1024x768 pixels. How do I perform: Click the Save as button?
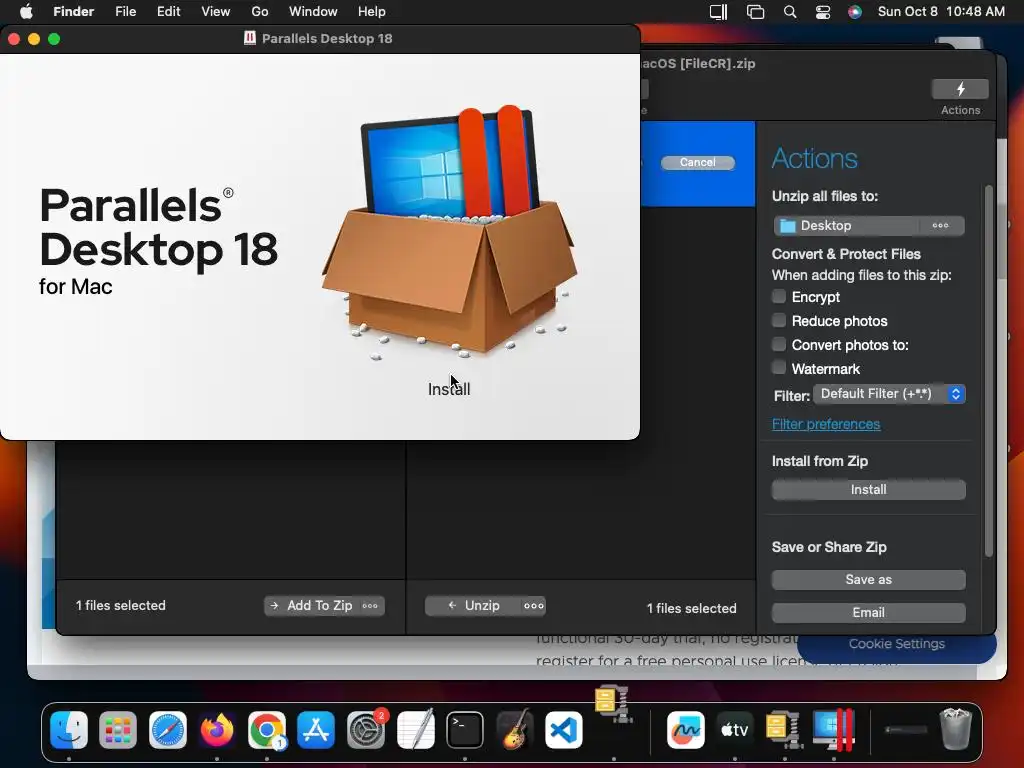click(869, 579)
